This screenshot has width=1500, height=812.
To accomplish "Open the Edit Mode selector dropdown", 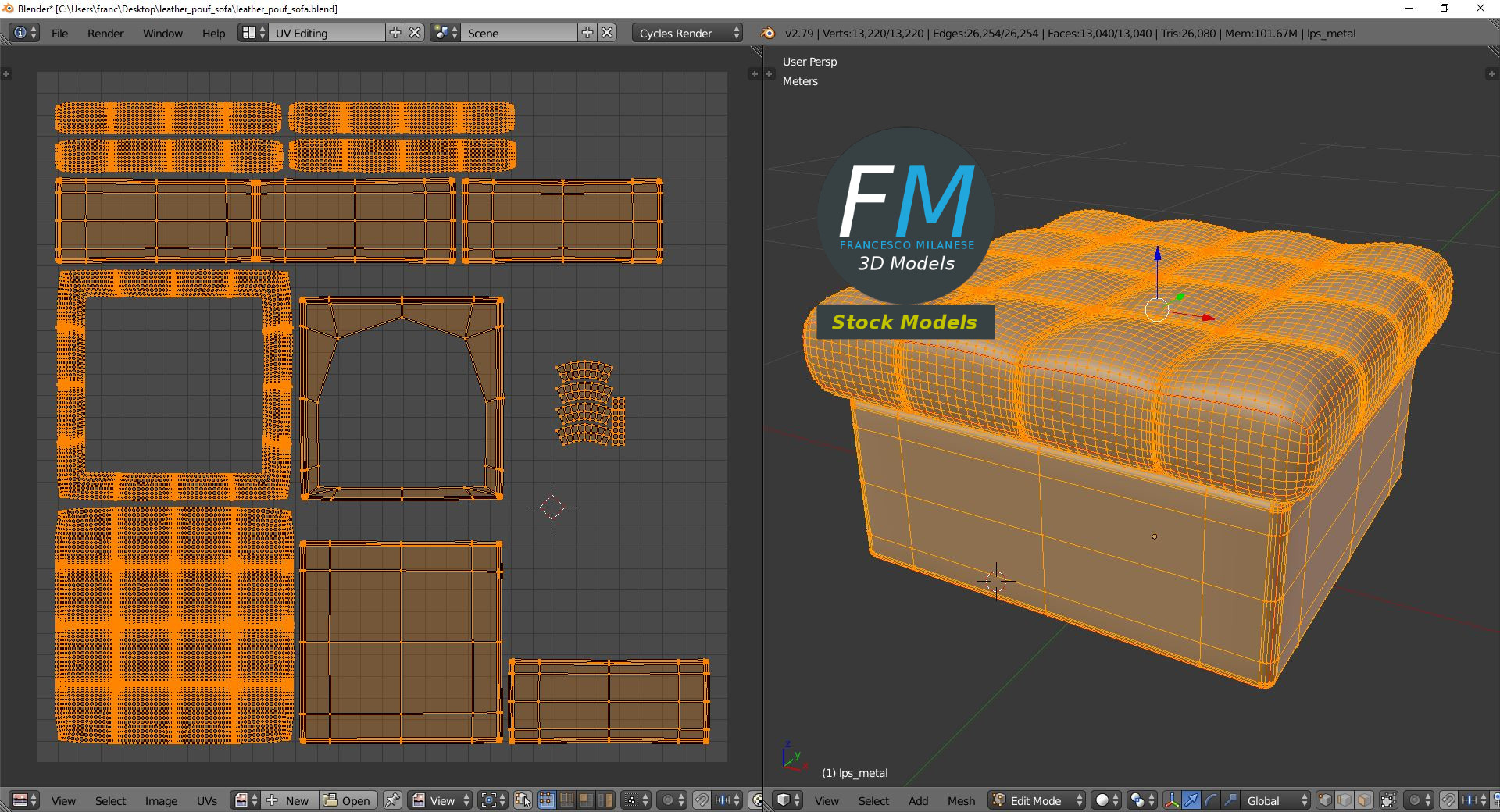I will (x=1037, y=800).
